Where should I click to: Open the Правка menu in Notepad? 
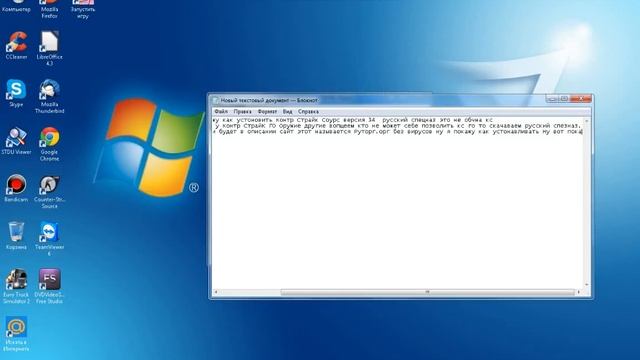click(x=242, y=111)
